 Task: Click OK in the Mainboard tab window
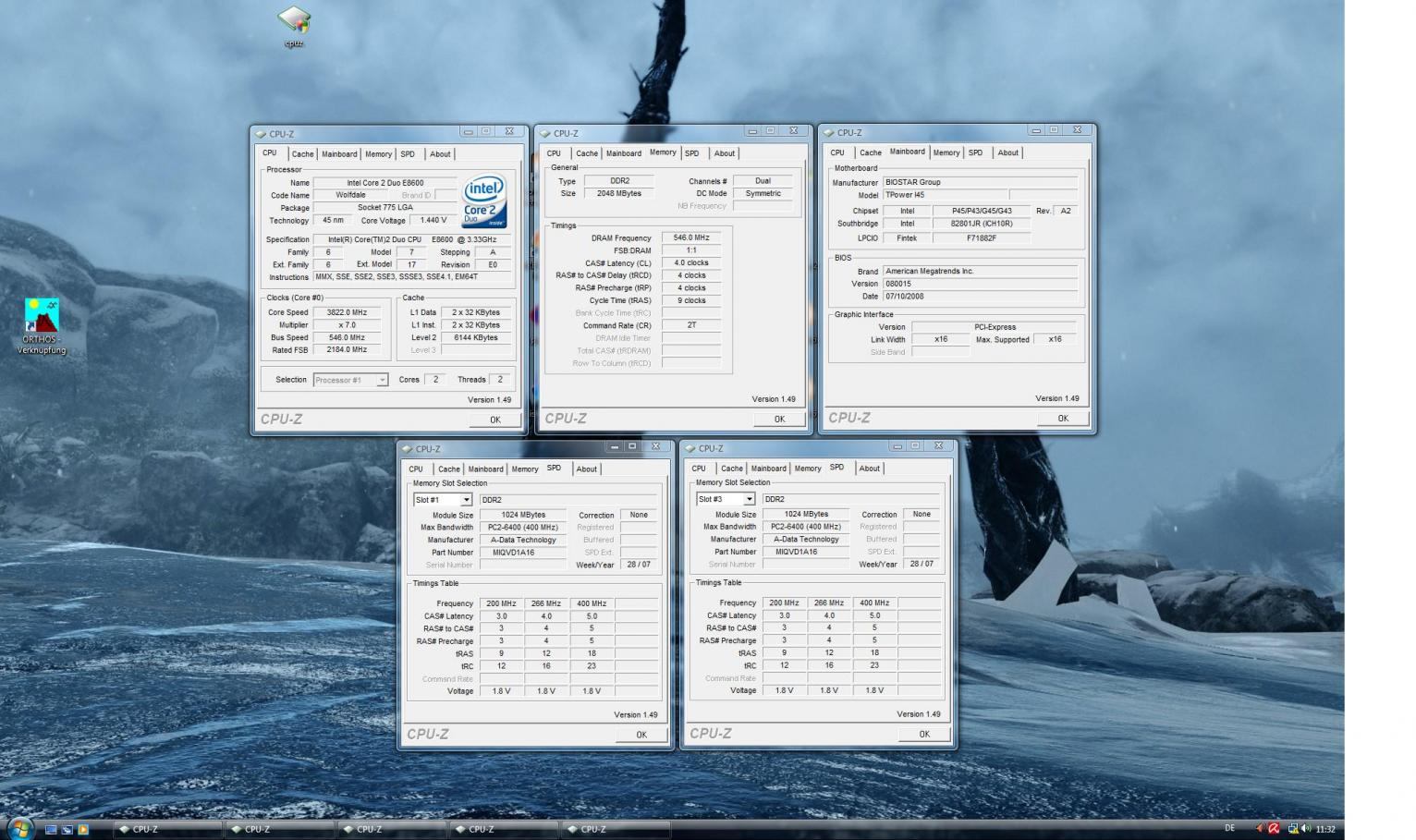tap(1063, 418)
